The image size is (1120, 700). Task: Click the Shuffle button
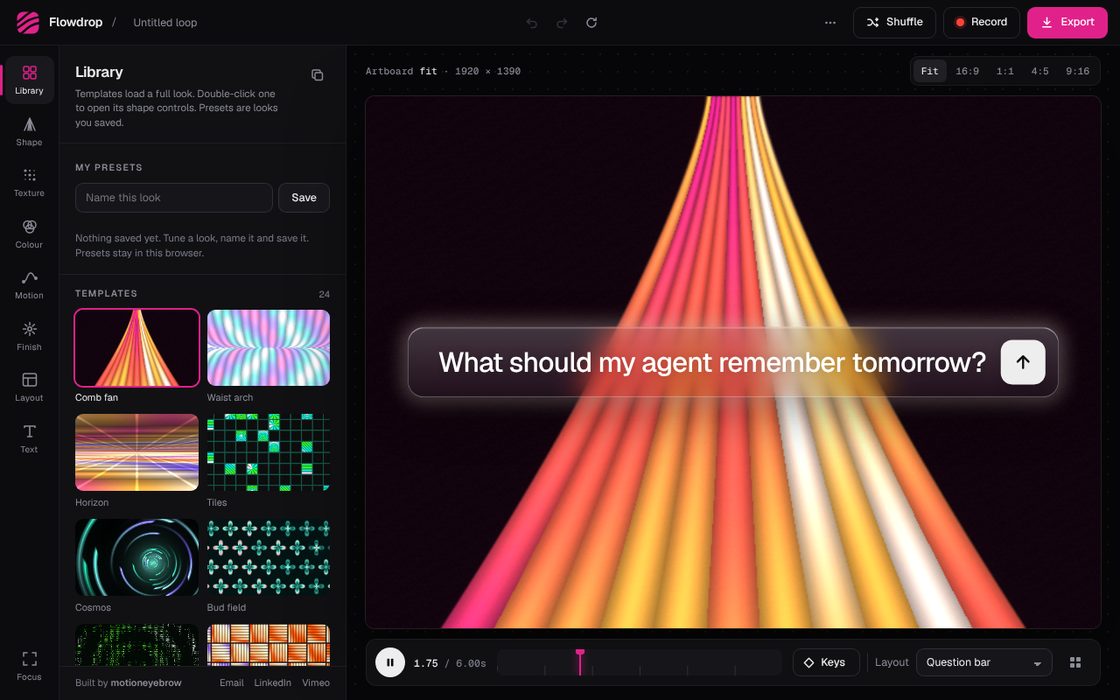(894, 22)
